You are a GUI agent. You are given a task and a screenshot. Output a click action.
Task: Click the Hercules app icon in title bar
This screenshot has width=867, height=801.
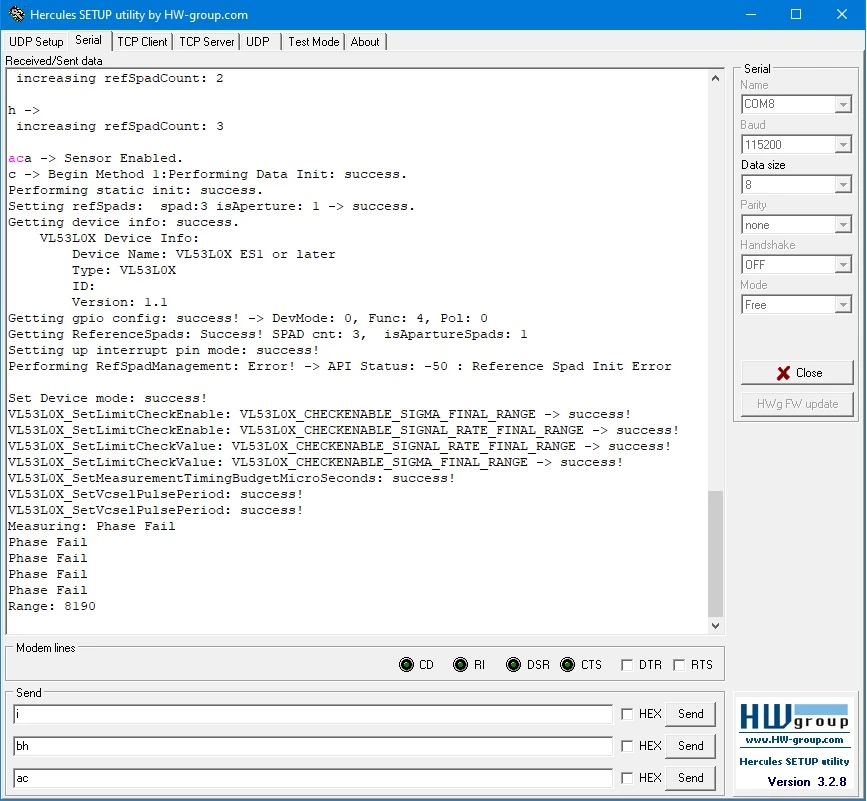pyautogui.click(x=15, y=14)
